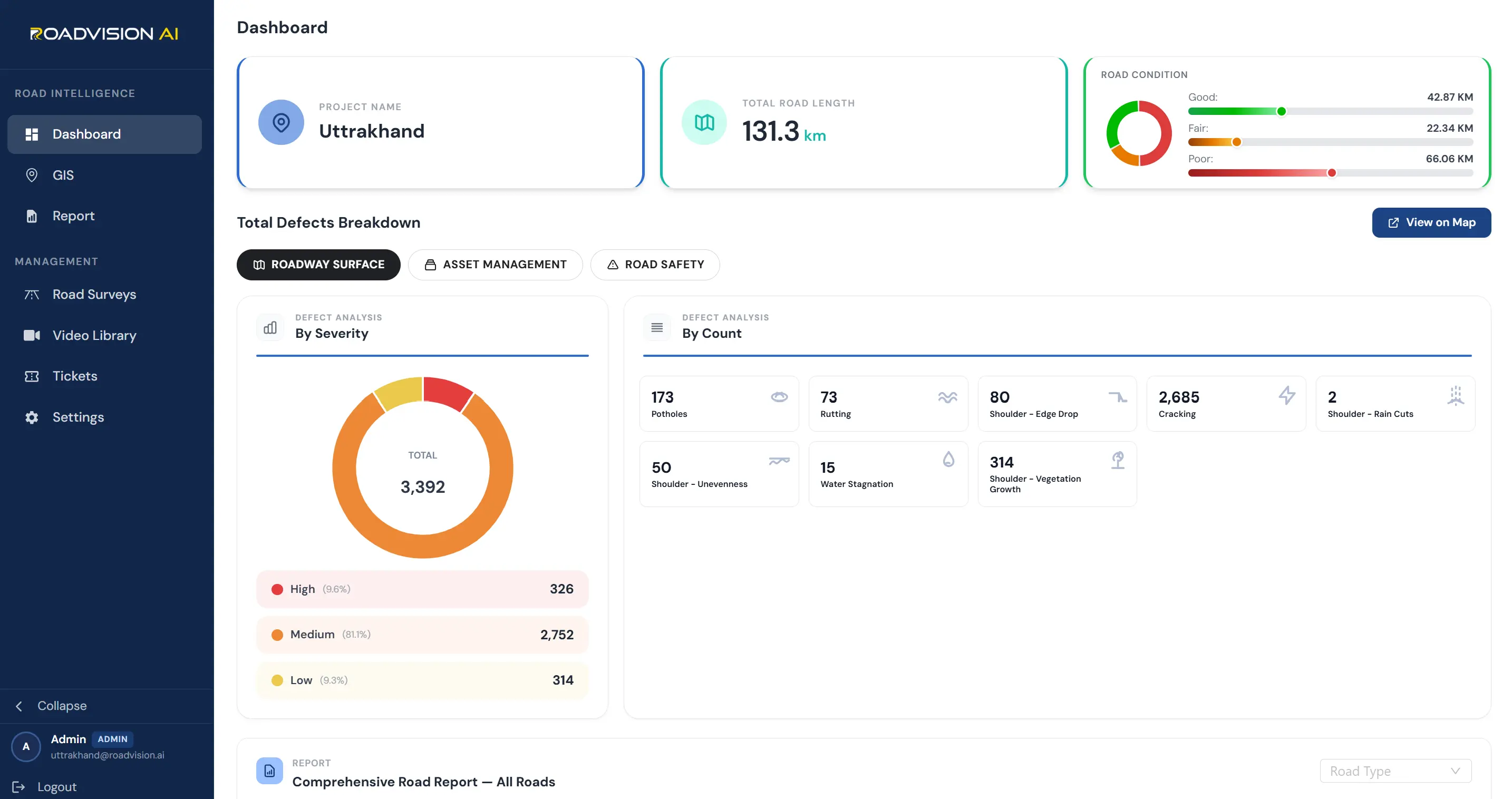This screenshot has height=799, width=1512.
Task: Select the Low severity row
Action: tap(423, 680)
